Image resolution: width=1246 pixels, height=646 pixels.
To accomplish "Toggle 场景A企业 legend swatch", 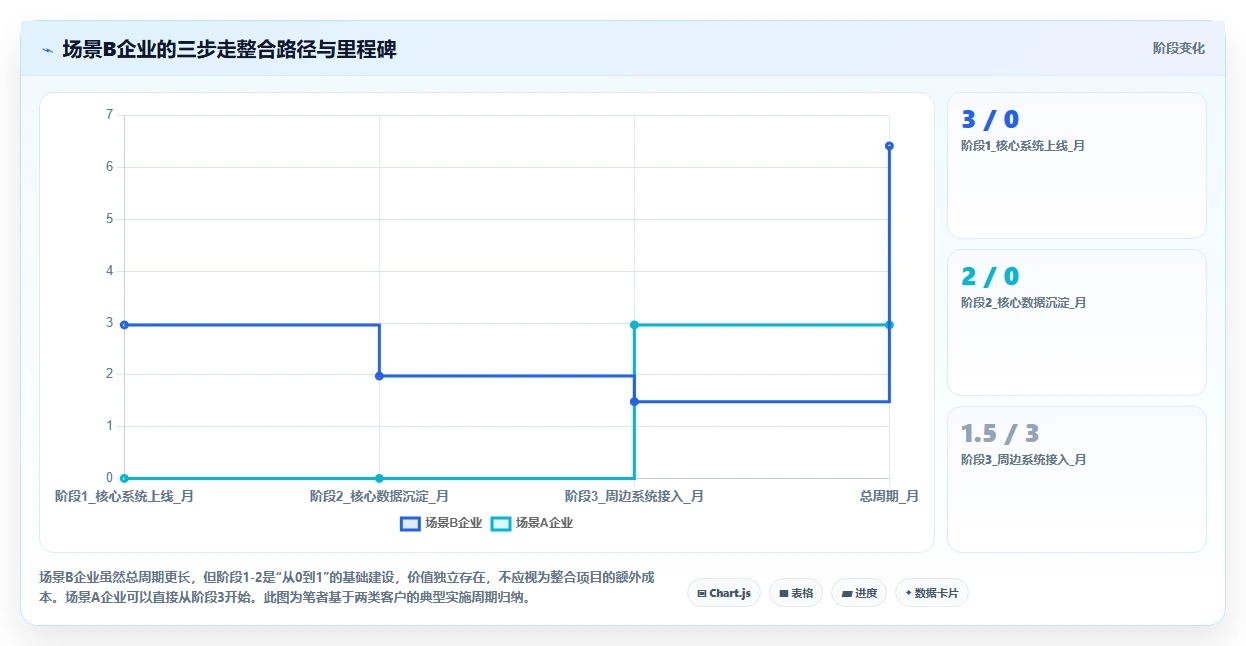I will tap(501, 523).
